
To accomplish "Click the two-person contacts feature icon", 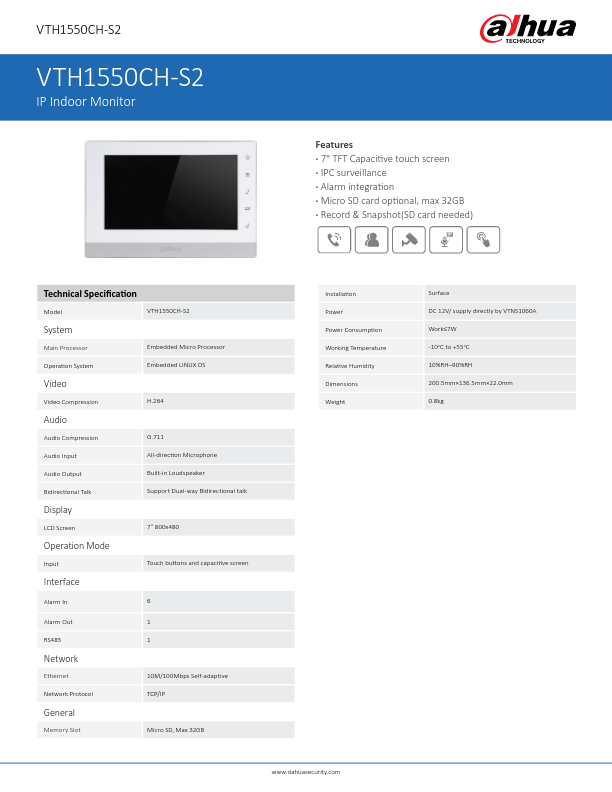I will [371, 240].
